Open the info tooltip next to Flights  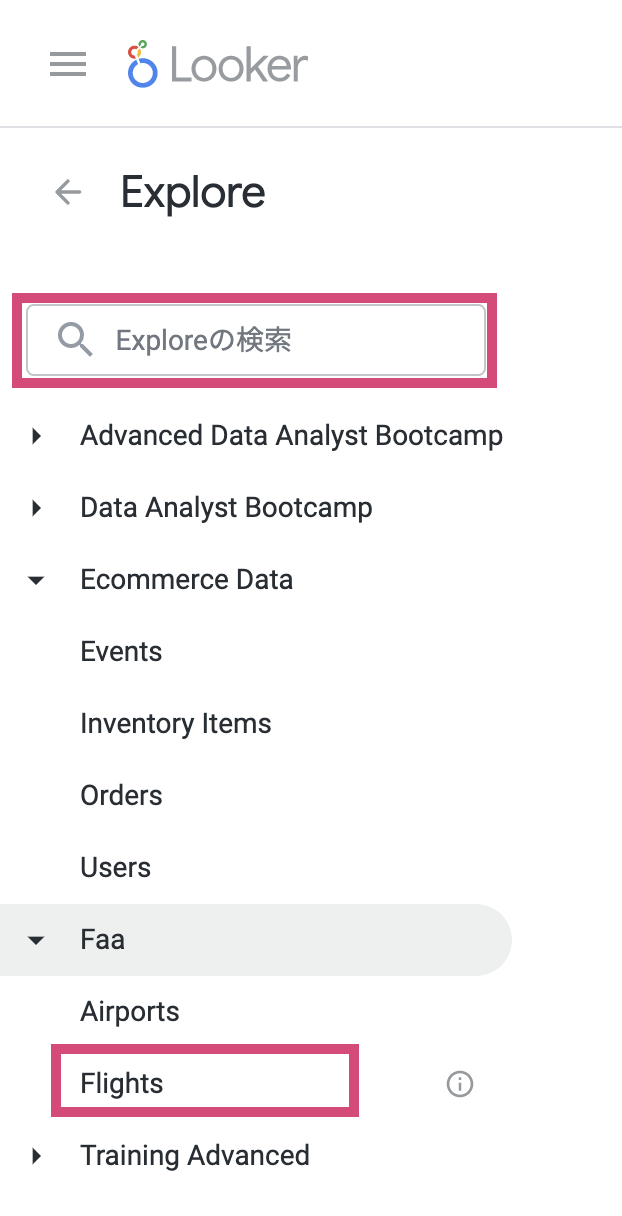[x=459, y=1083]
